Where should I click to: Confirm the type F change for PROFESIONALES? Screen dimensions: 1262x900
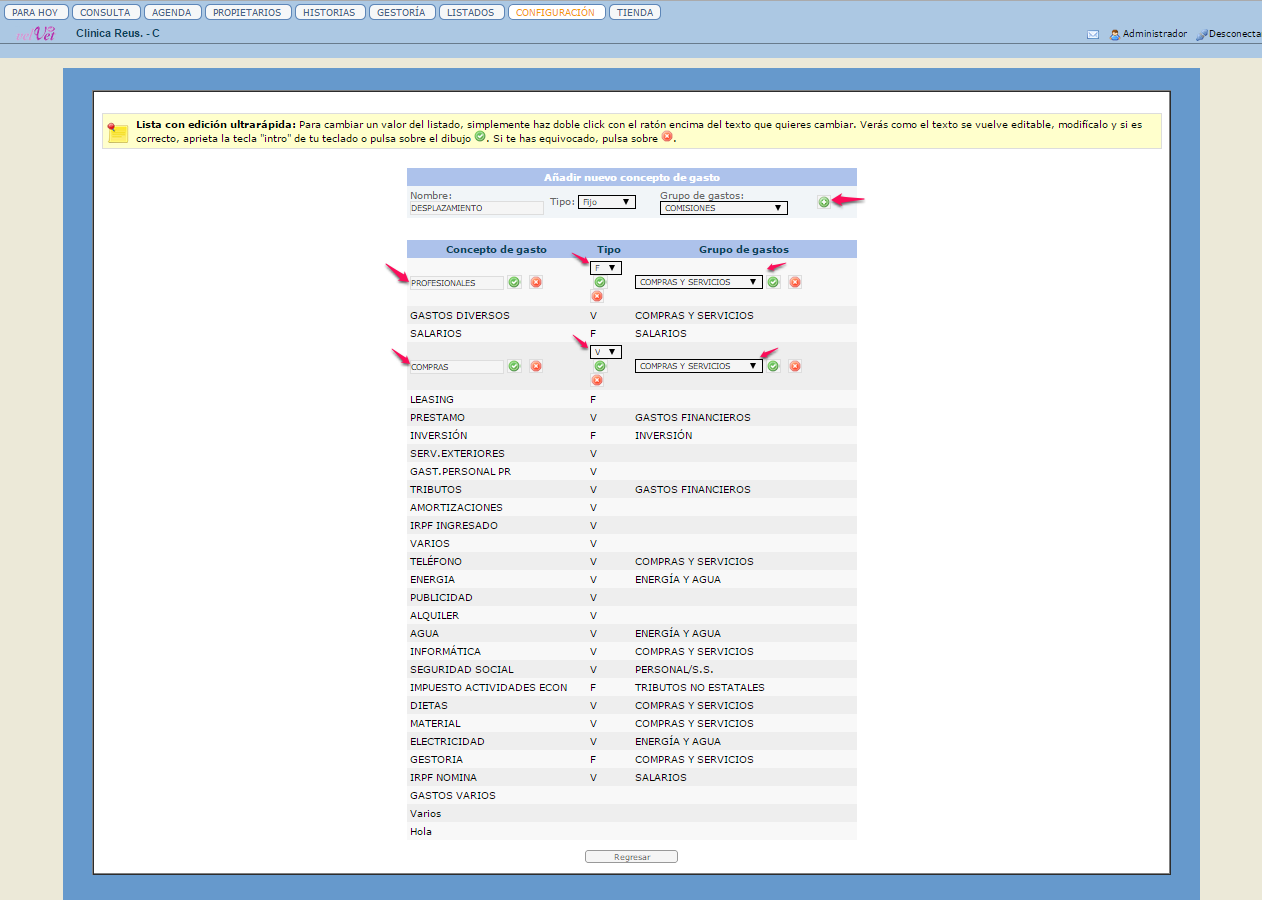tap(600, 282)
